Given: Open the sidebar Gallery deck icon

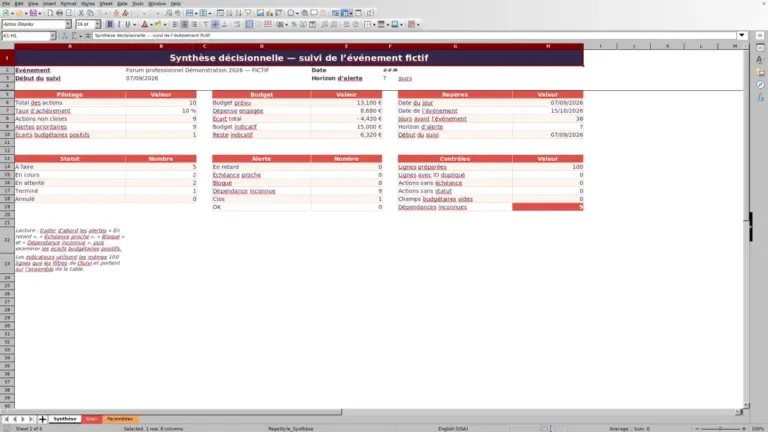Looking at the screenshot, I should coord(760,72).
